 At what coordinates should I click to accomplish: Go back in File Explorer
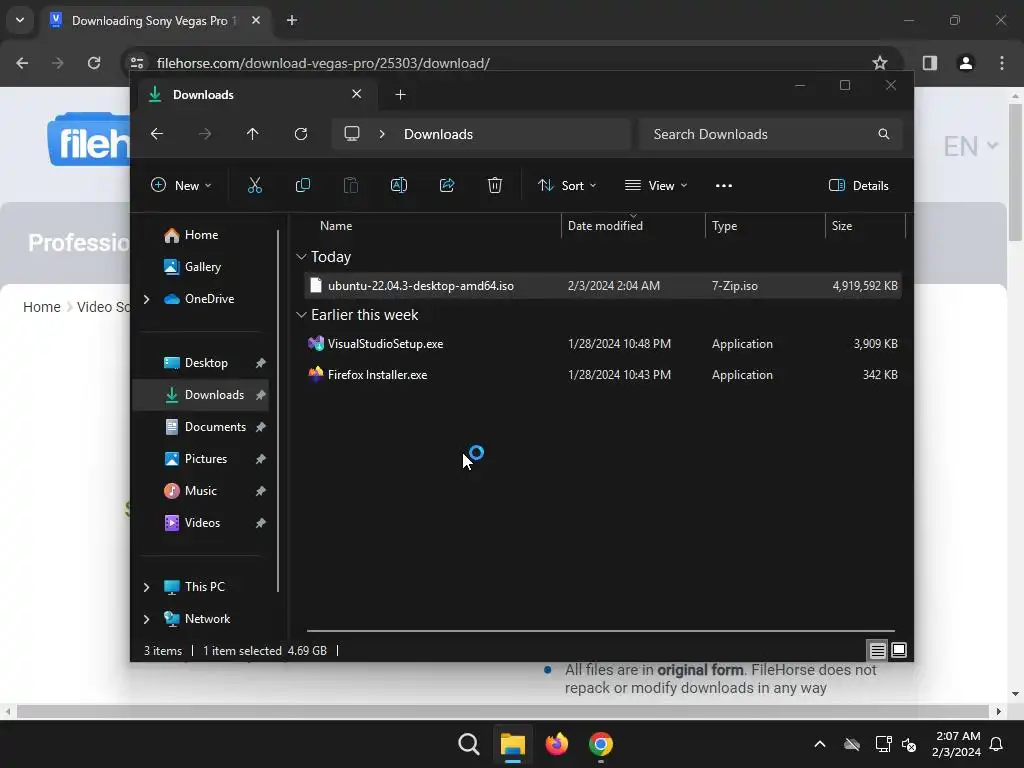tap(157, 134)
